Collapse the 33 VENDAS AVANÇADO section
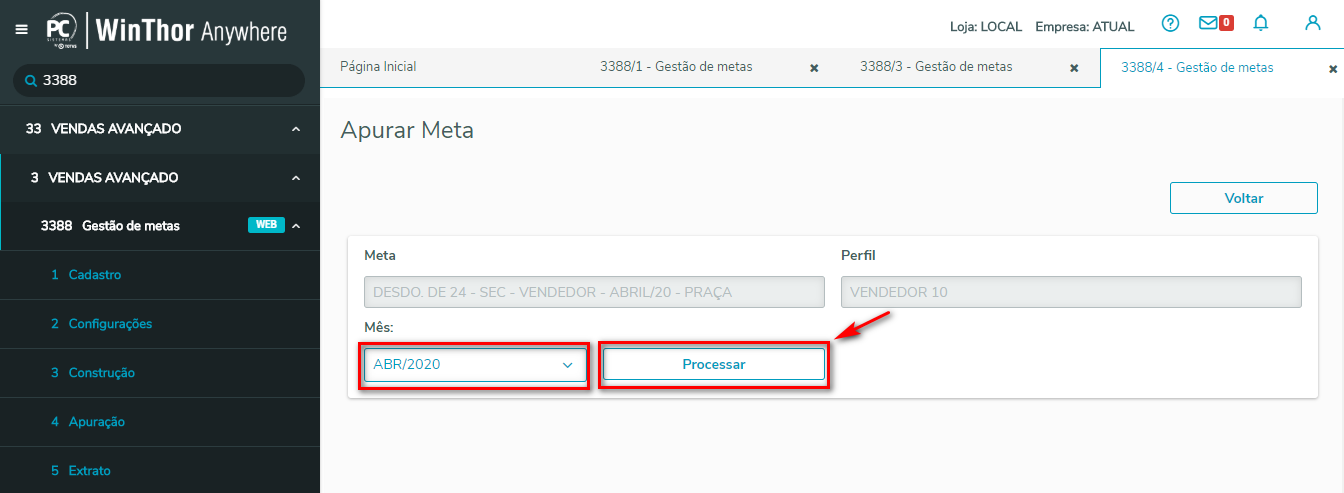 (x=296, y=129)
